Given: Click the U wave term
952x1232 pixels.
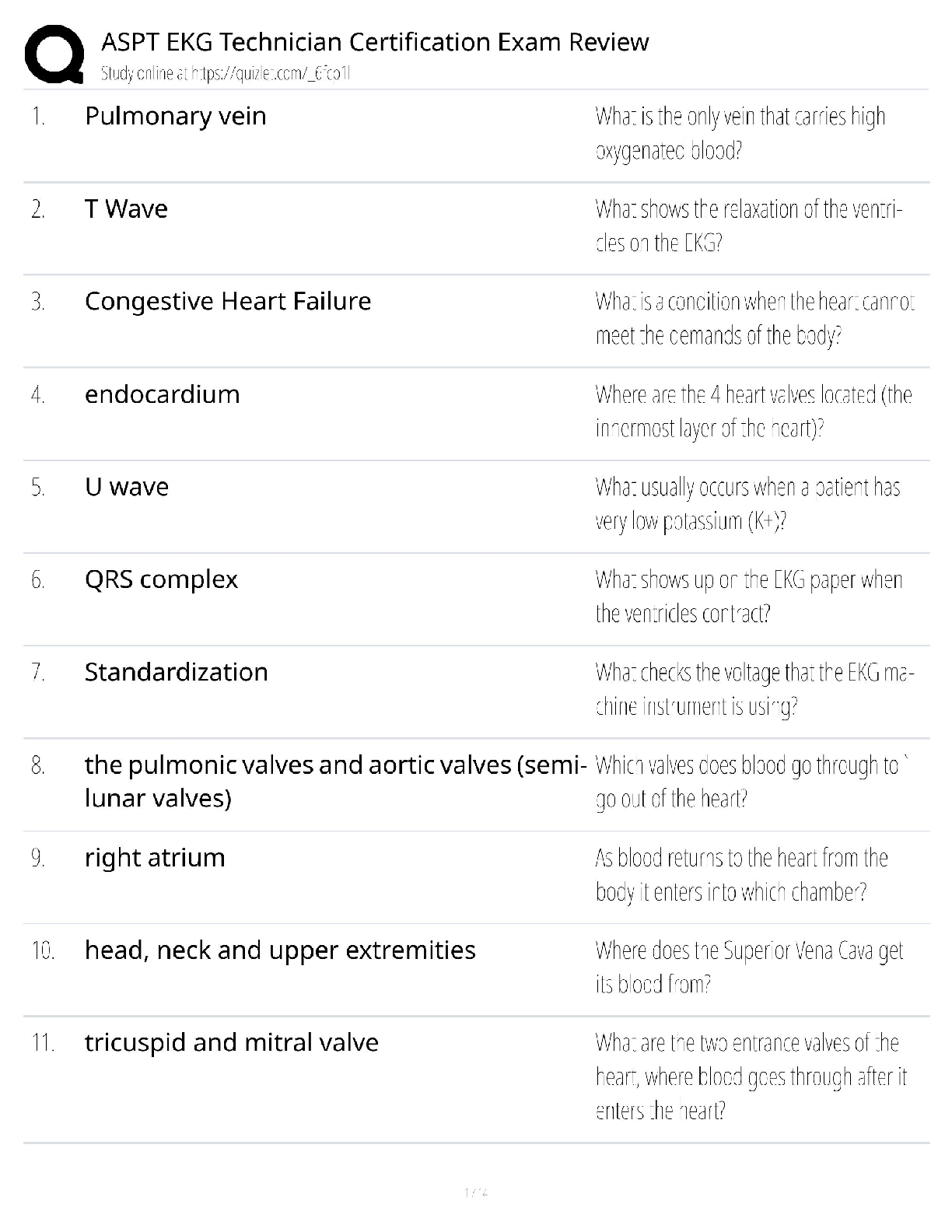Looking at the screenshot, I should point(127,487).
